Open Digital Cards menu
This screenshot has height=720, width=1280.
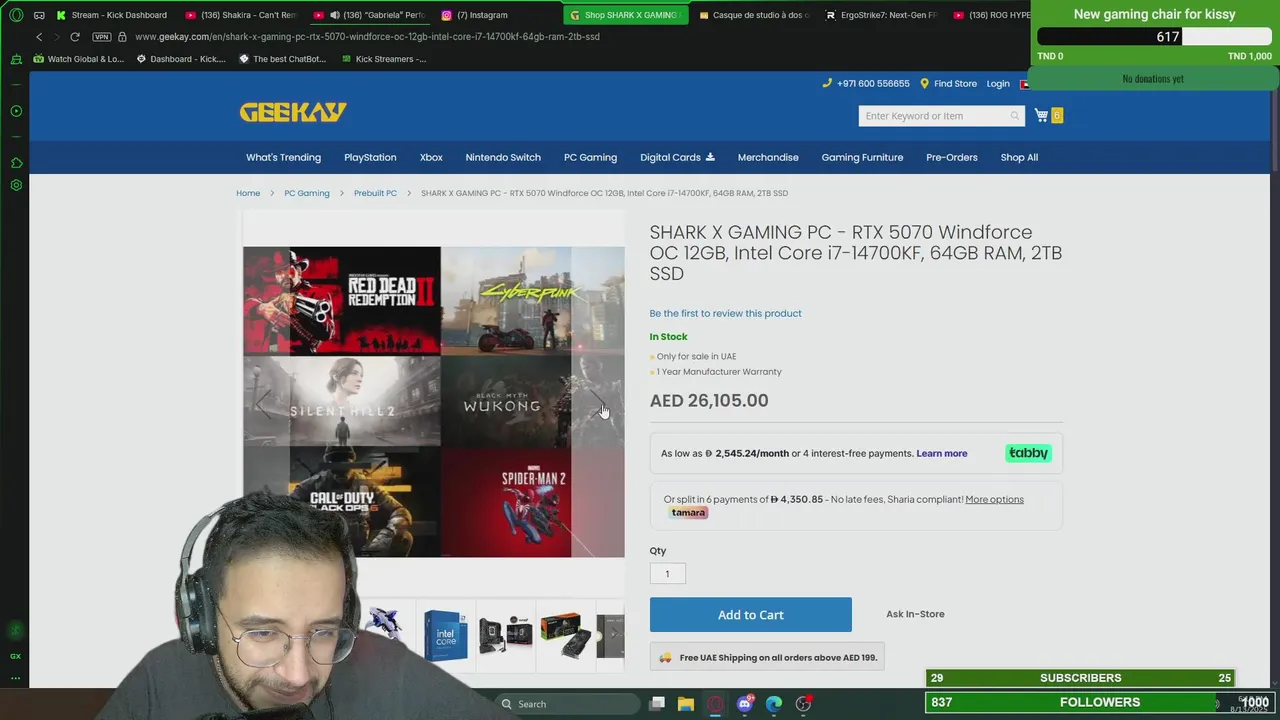pos(677,157)
